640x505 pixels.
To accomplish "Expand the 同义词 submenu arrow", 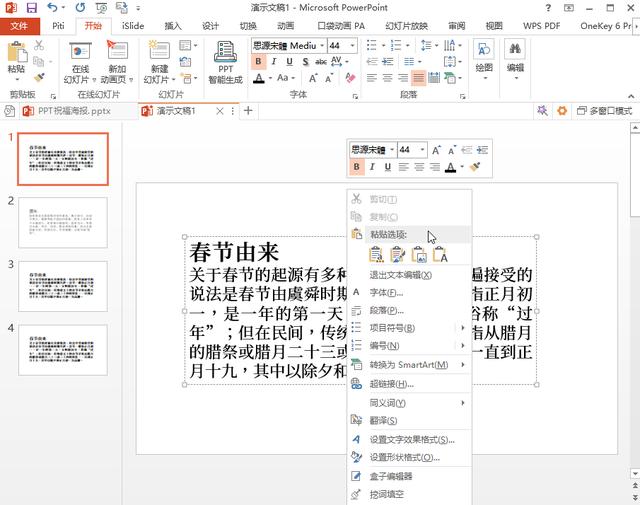I will coord(462,403).
